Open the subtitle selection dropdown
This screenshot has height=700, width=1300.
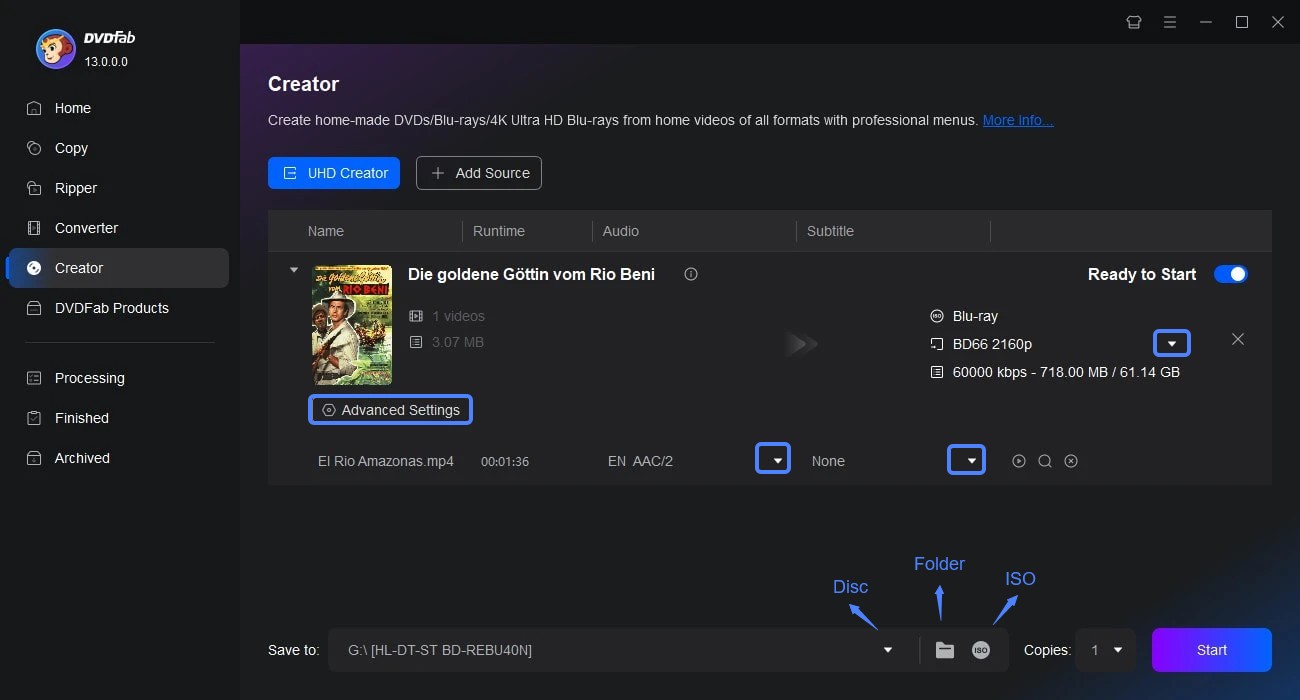pos(966,457)
